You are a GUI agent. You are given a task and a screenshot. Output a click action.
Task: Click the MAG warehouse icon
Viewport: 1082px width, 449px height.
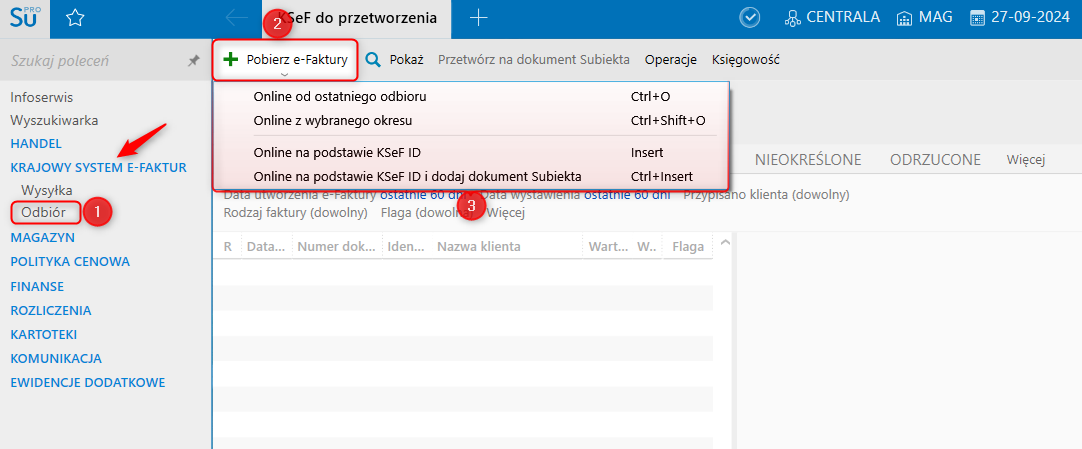904,18
